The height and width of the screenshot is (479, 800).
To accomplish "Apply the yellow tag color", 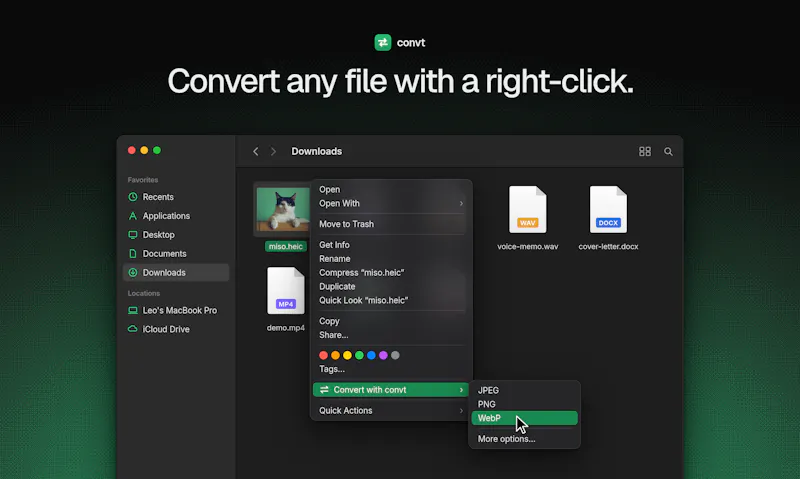I will coord(347,355).
